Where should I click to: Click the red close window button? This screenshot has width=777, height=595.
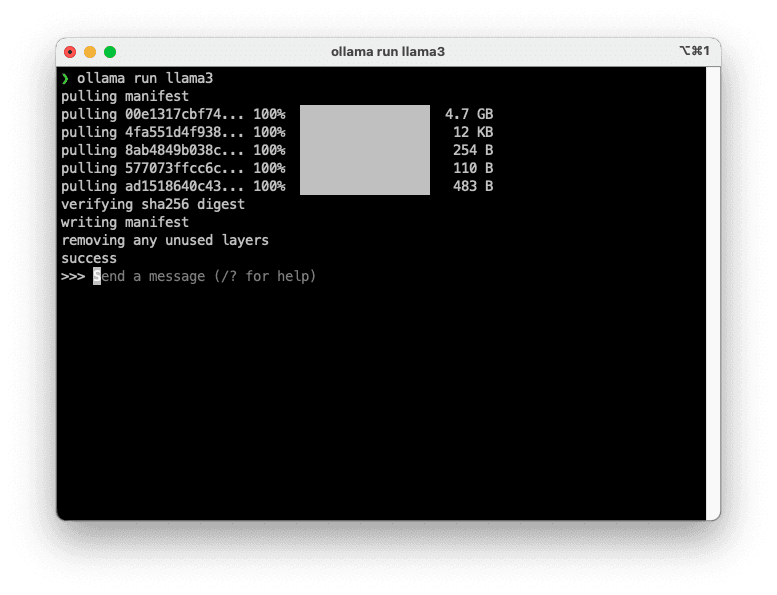pyautogui.click(x=70, y=52)
